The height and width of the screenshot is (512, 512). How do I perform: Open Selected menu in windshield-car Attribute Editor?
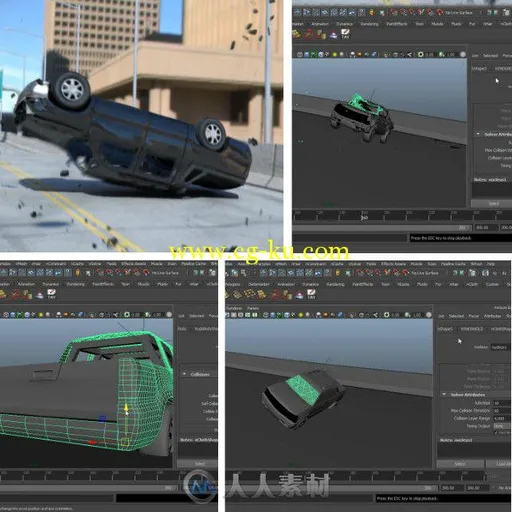(x=456, y=316)
